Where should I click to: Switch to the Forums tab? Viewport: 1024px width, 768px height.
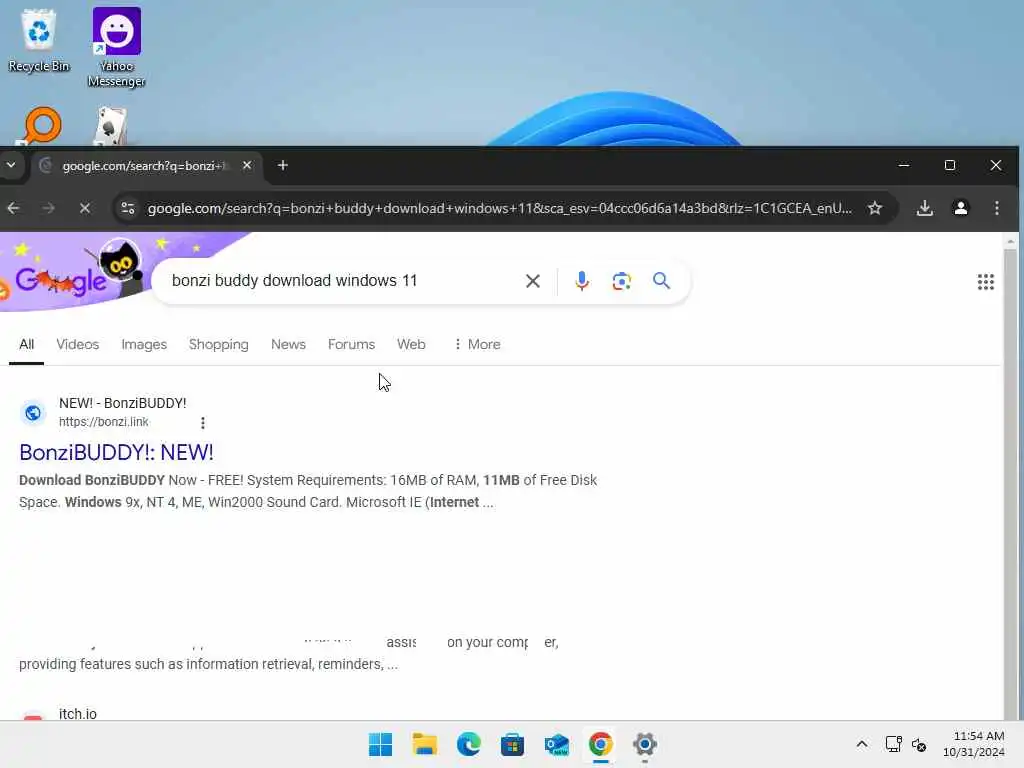click(351, 344)
